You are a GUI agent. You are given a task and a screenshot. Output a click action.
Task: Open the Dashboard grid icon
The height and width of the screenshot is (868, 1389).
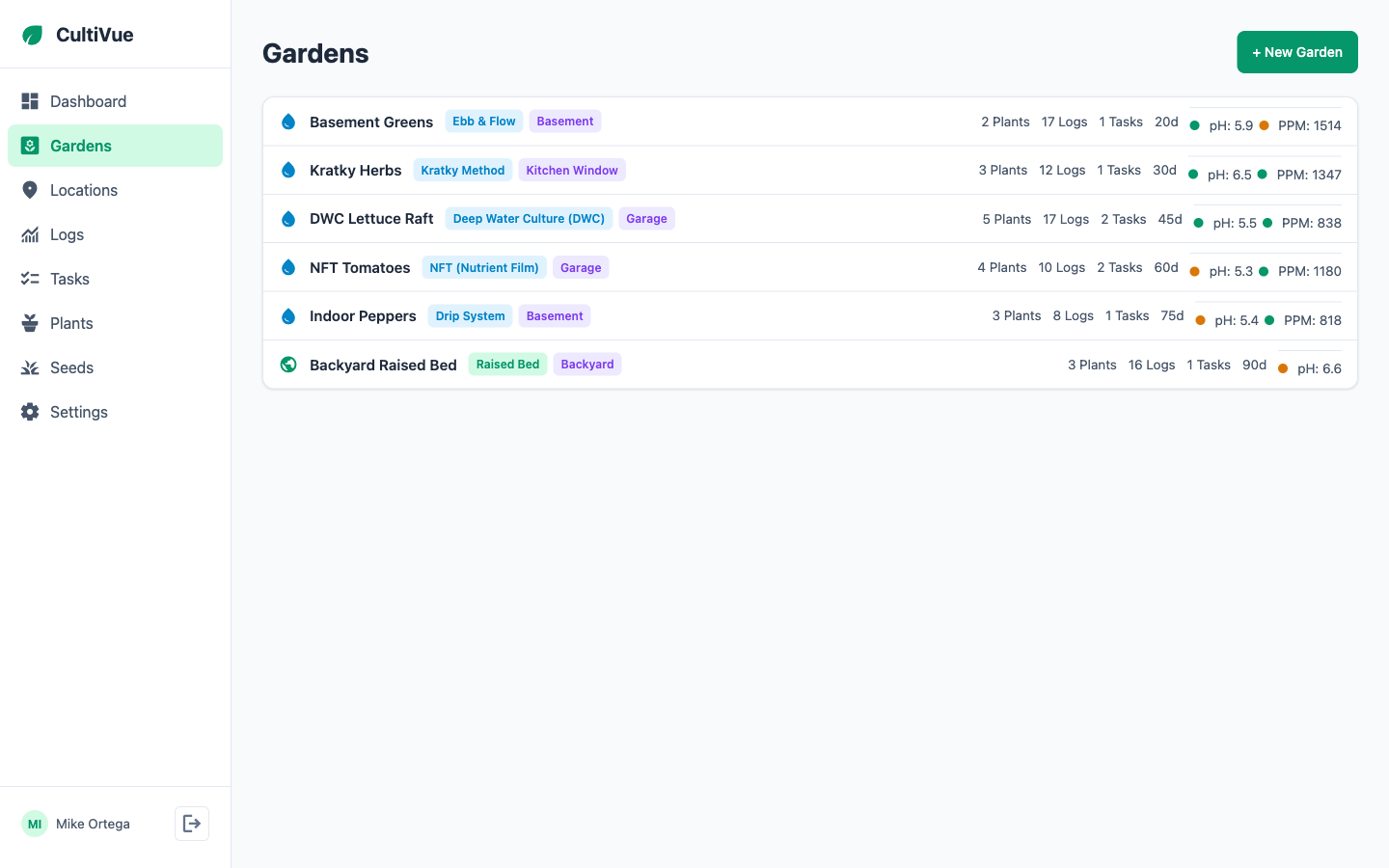tap(30, 100)
